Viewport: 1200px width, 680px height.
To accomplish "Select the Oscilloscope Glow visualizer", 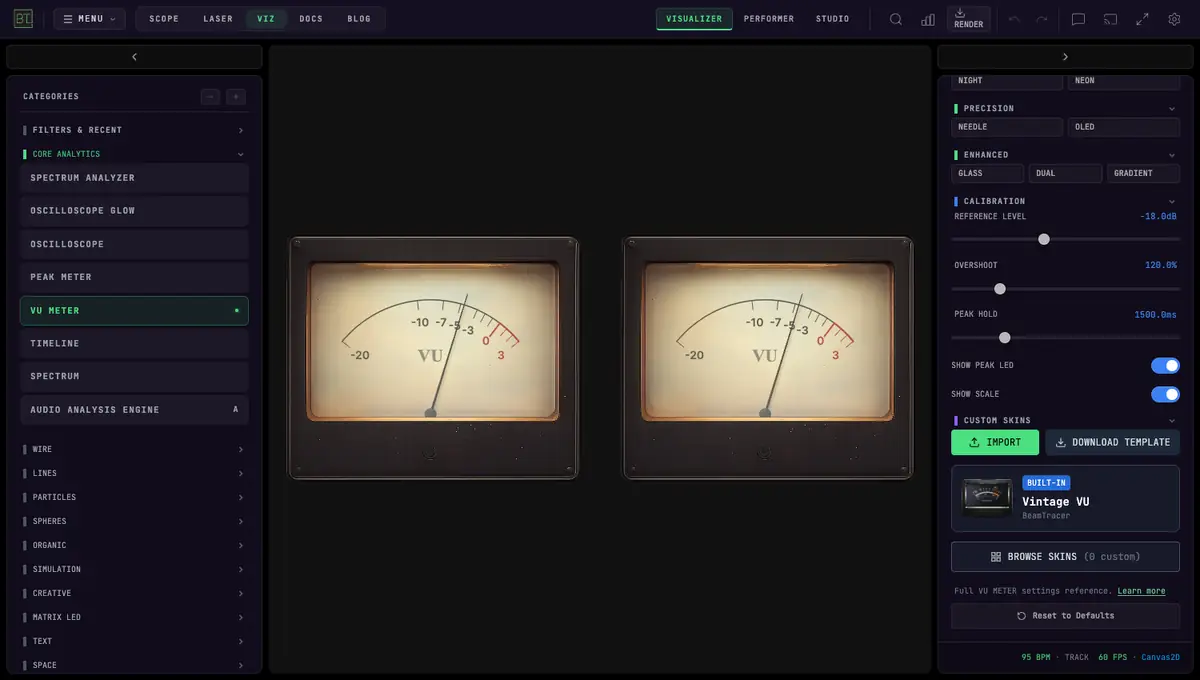I will pyautogui.click(x=134, y=211).
